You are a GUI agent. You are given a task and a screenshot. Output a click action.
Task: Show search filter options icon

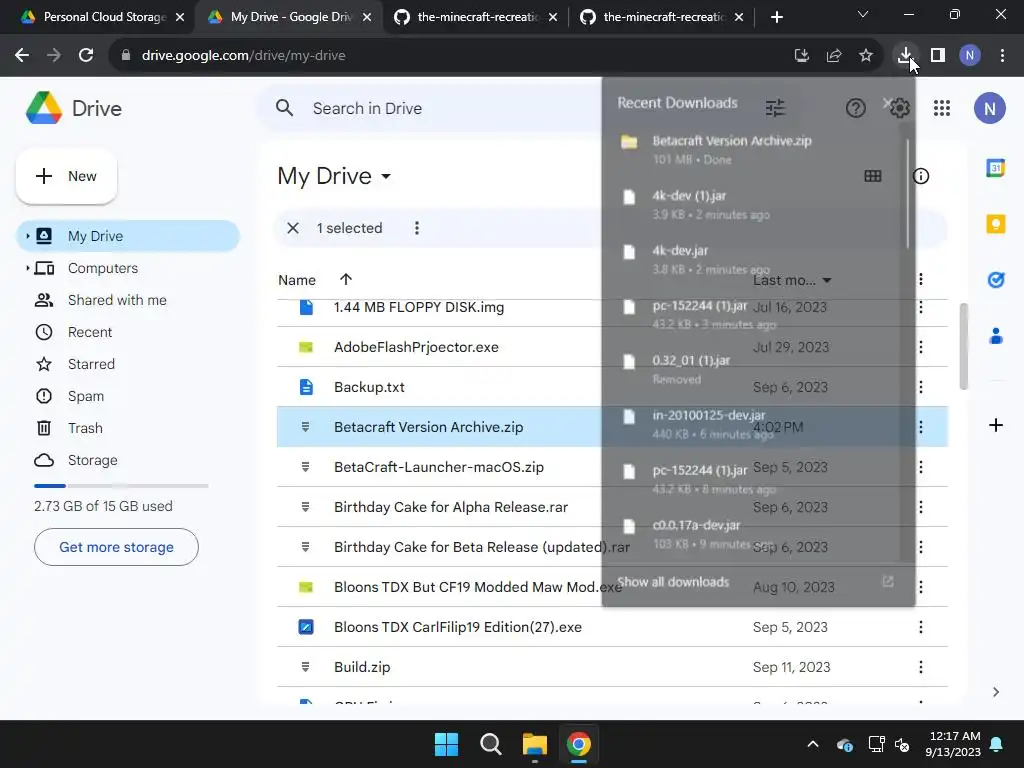click(x=775, y=108)
